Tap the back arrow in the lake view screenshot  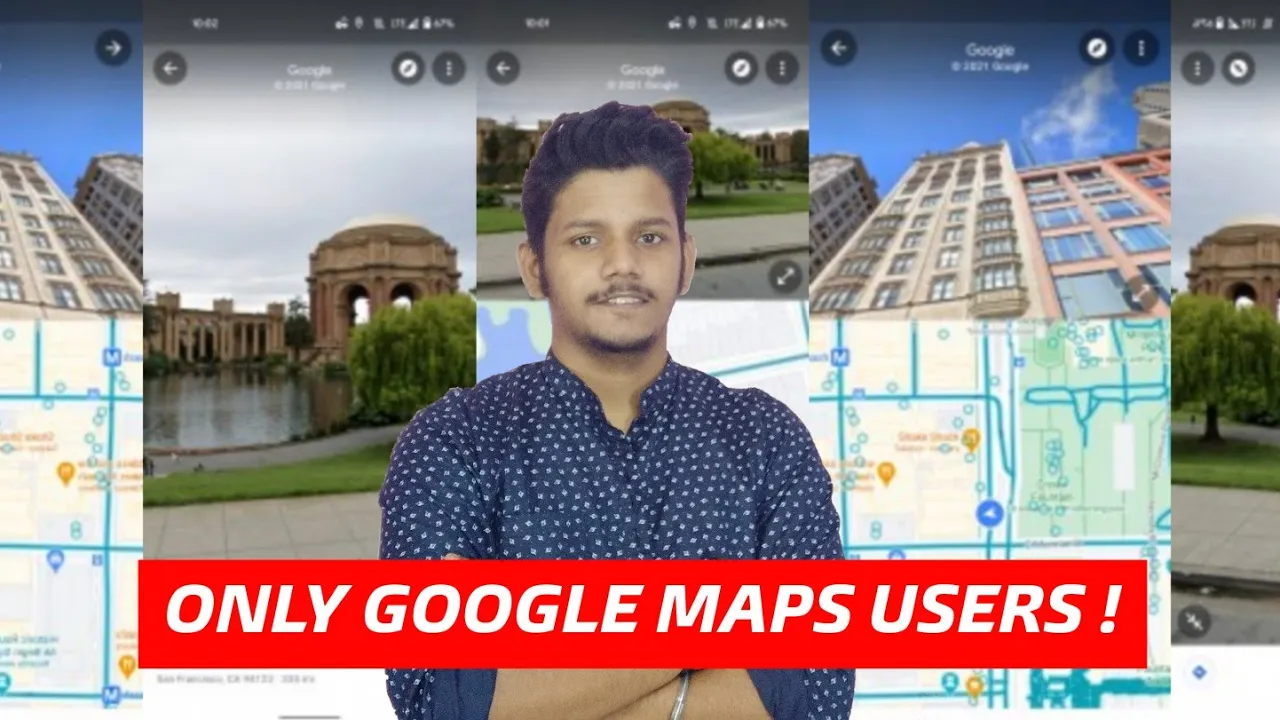pos(170,68)
